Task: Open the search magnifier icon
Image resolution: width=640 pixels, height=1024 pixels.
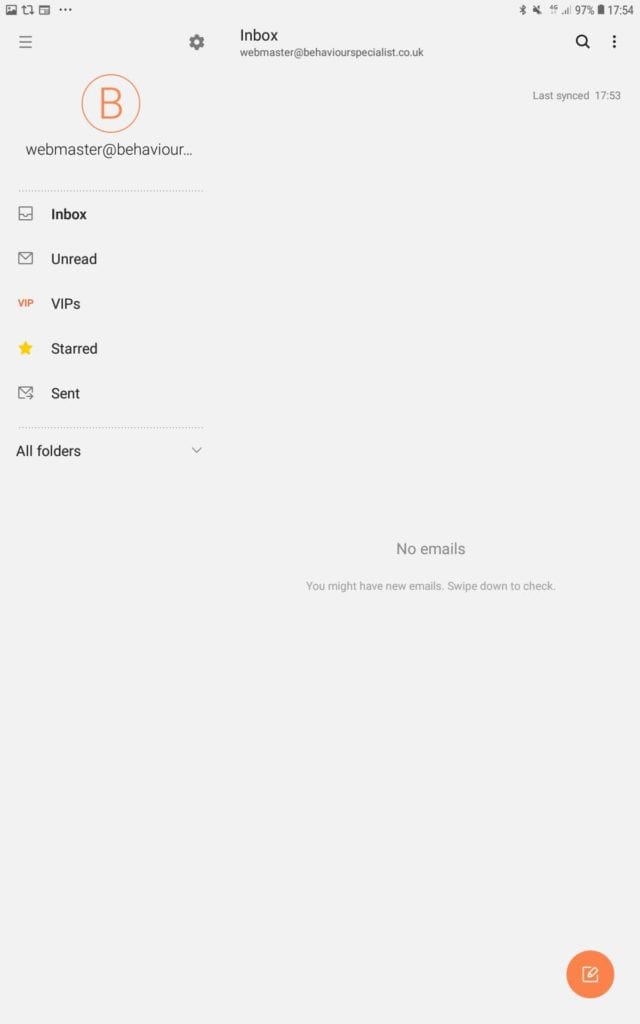Action: pyautogui.click(x=583, y=42)
